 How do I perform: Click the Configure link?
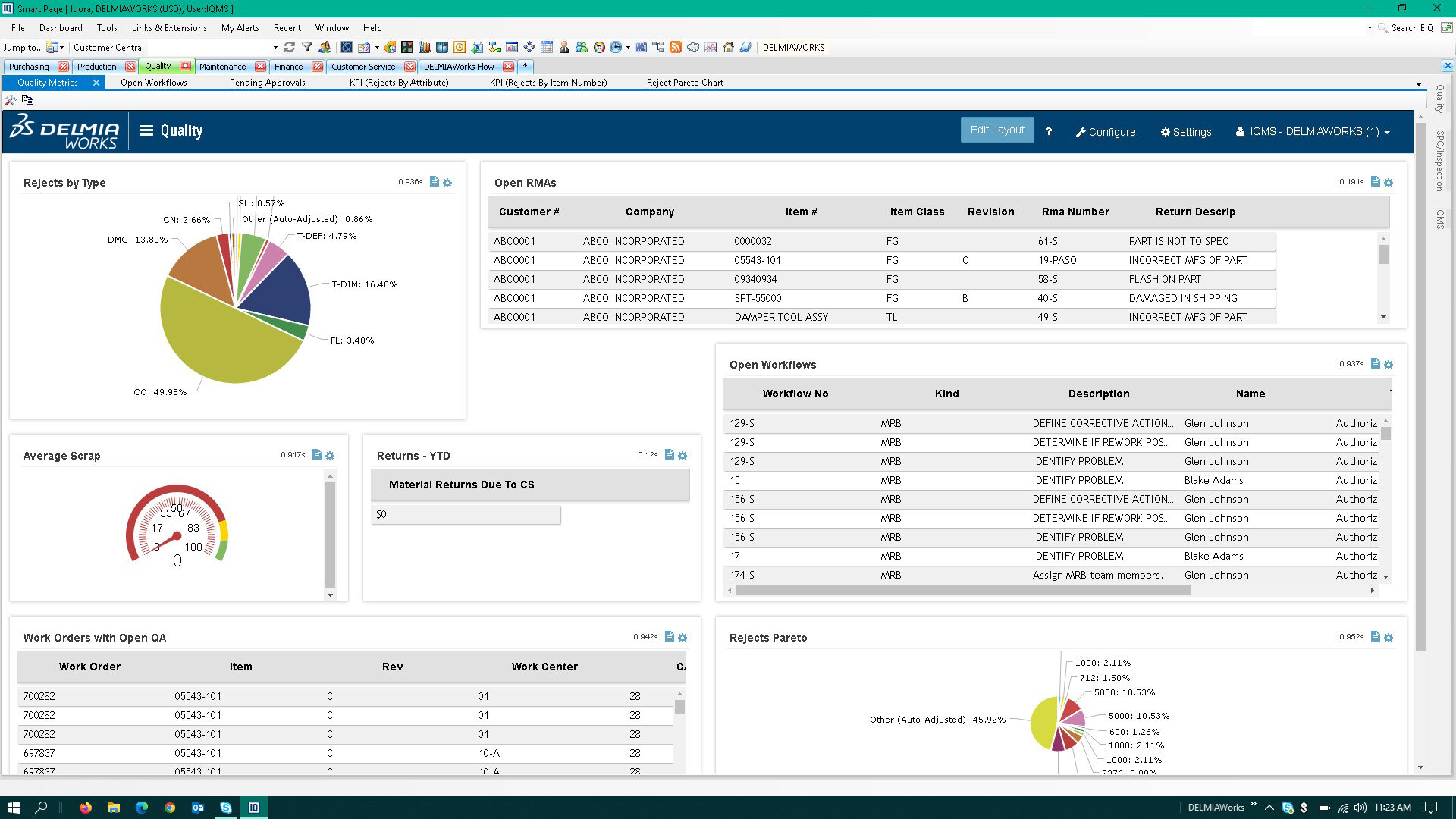[1105, 132]
